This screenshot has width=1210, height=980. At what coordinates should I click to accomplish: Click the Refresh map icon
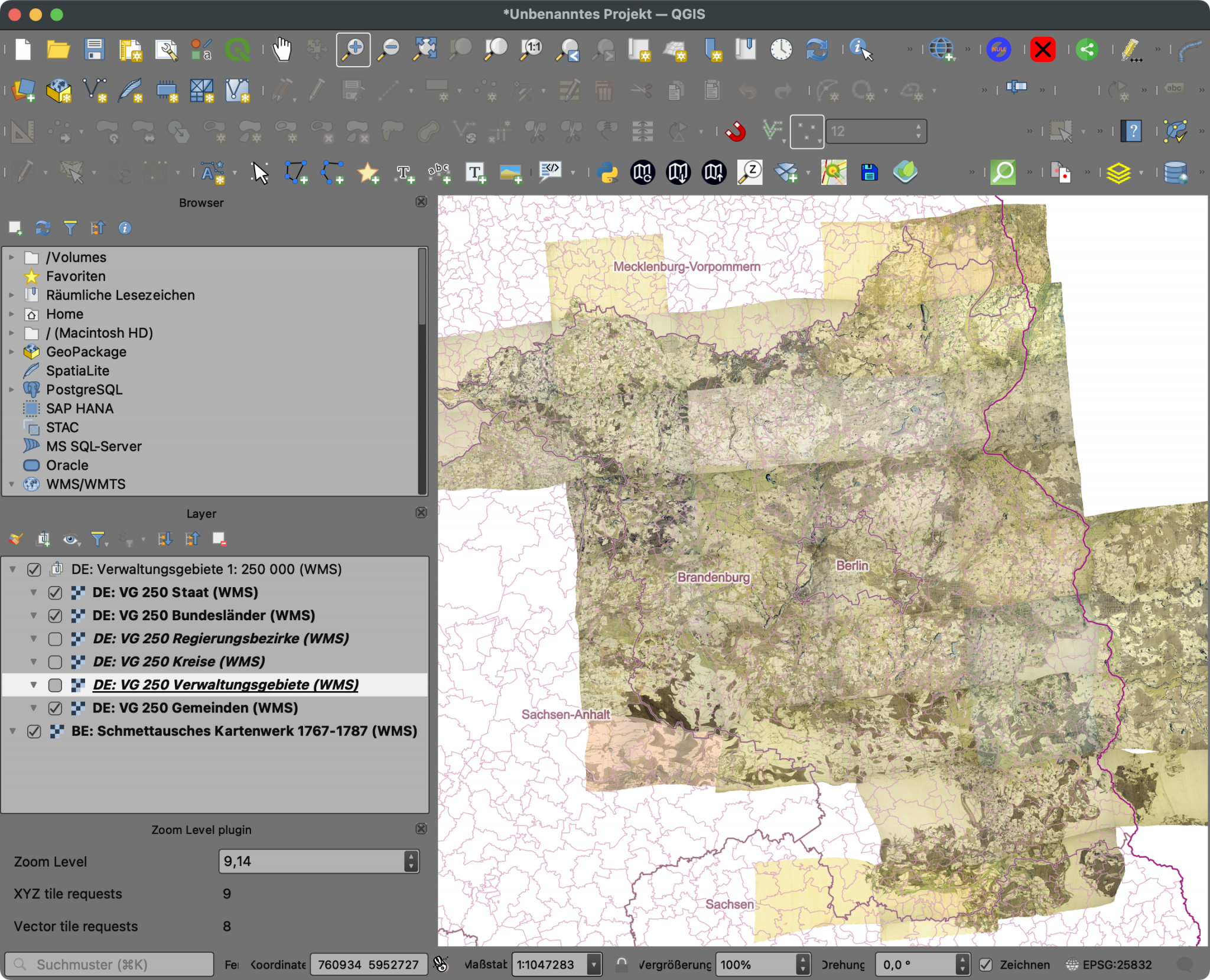point(817,50)
